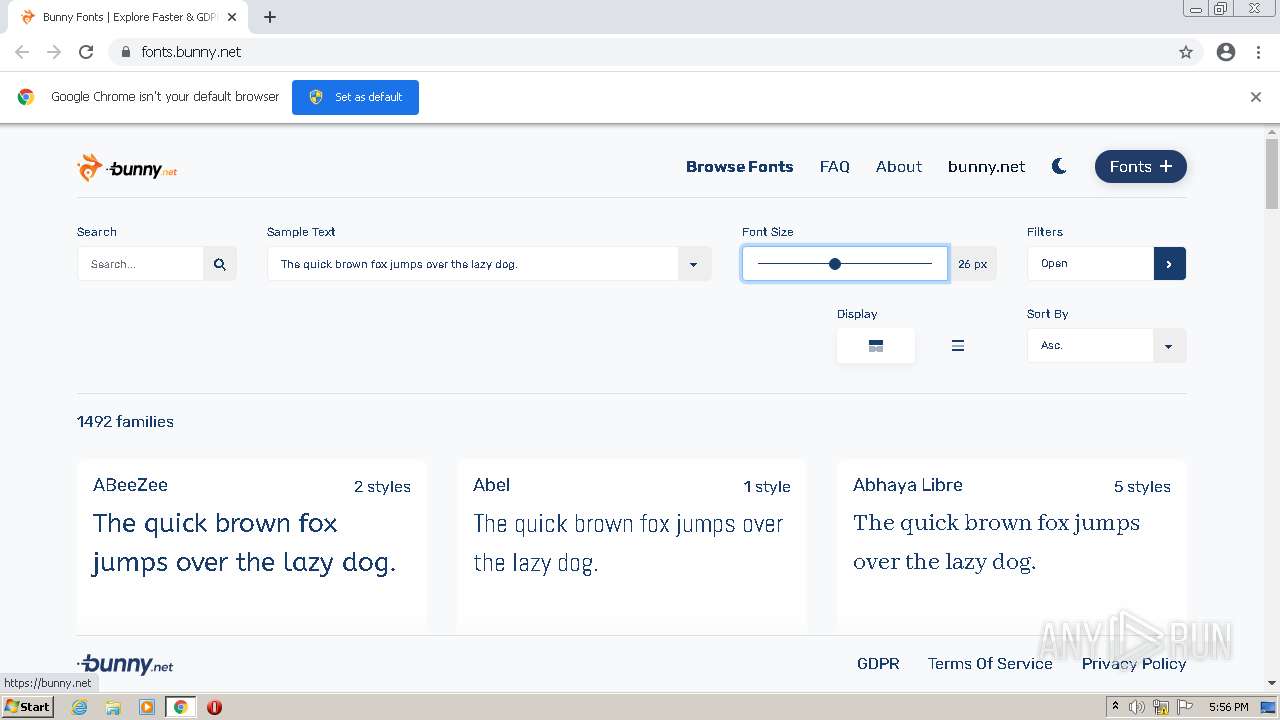Open Chrome three-dot menu
The width and height of the screenshot is (1280, 720).
point(1258,52)
